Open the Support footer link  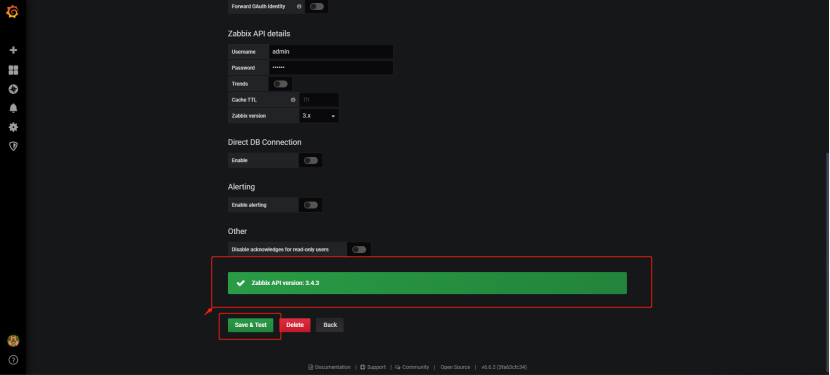pyautogui.click(x=373, y=367)
